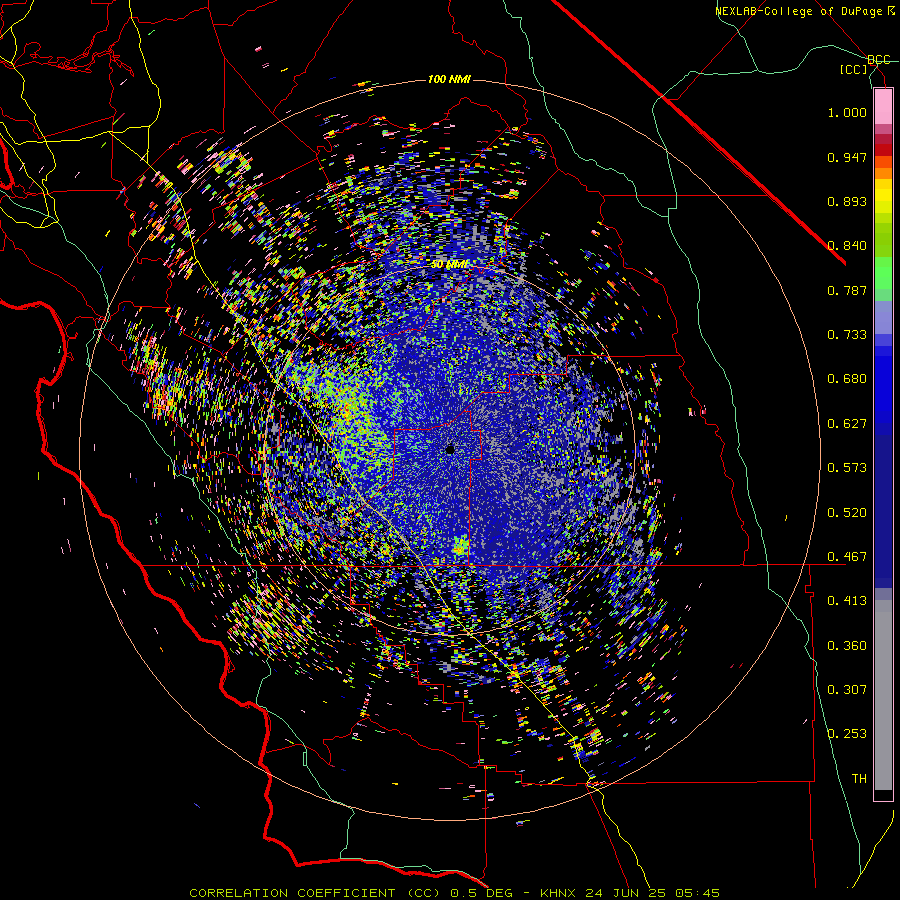900x900 pixels.
Task: Click the TH threshold label
Action: coord(859,779)
